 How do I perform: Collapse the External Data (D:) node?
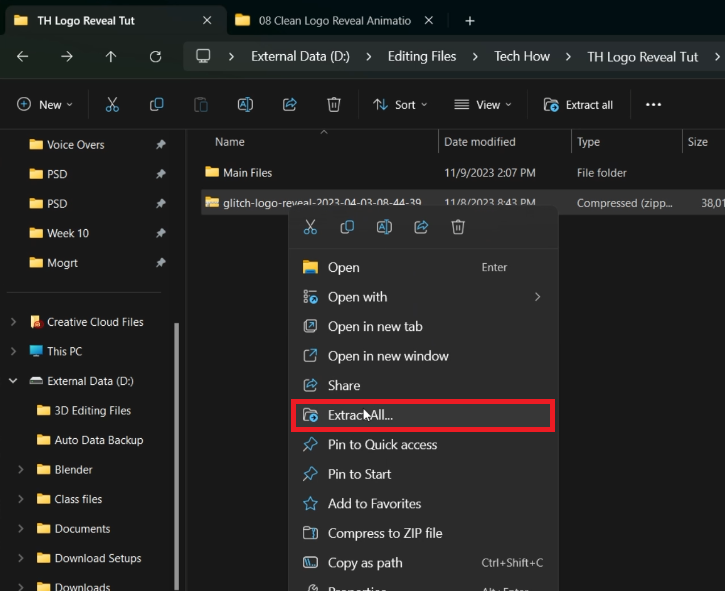[13, 381]
